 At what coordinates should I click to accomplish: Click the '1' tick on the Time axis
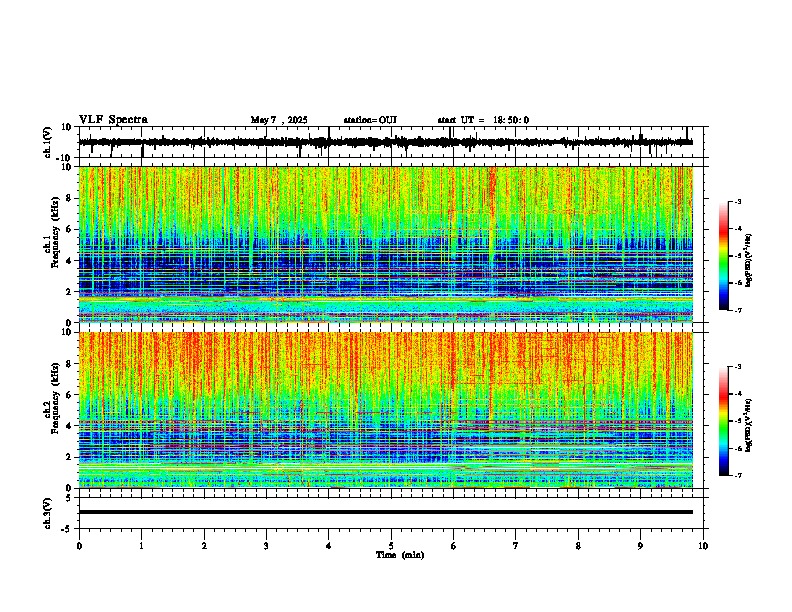[x=141, y=546]
